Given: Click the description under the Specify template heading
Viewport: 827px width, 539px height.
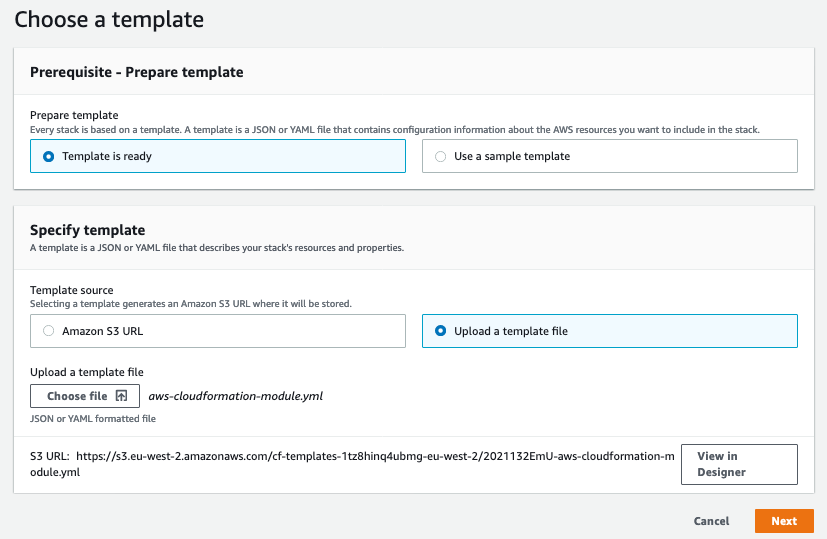Looking at the screenshot, I should tap(217, 247).
